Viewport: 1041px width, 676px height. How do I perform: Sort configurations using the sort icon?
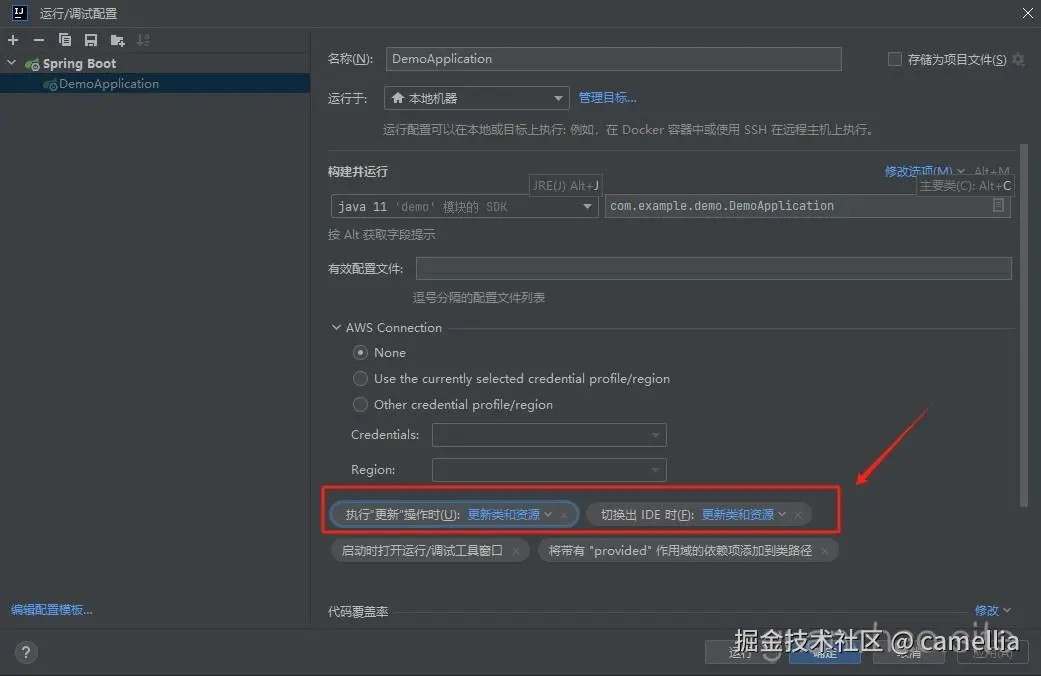[143, 41]
